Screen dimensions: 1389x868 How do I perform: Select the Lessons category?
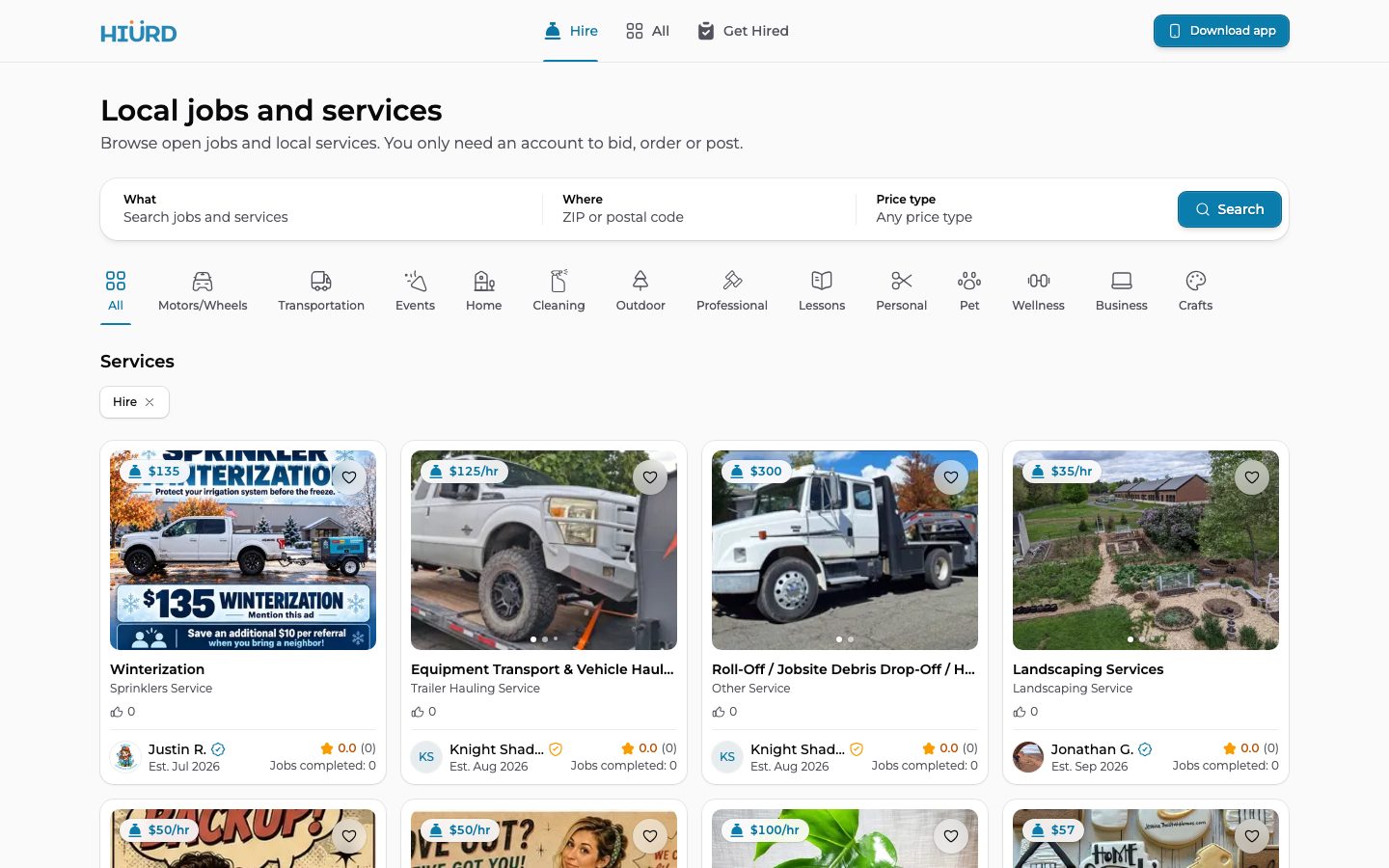pyautogui.click(x=822, y=291)
